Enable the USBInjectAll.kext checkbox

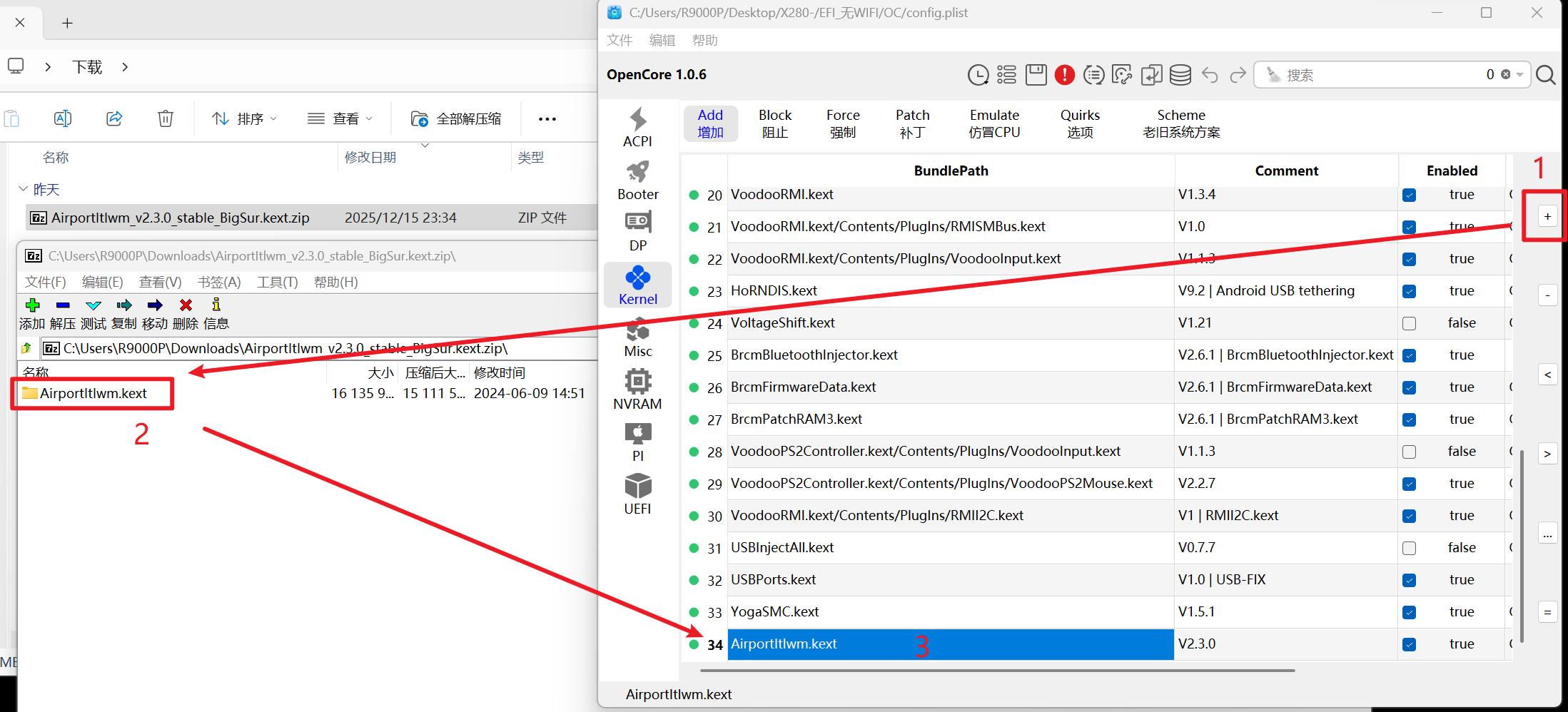point(1409,548)
